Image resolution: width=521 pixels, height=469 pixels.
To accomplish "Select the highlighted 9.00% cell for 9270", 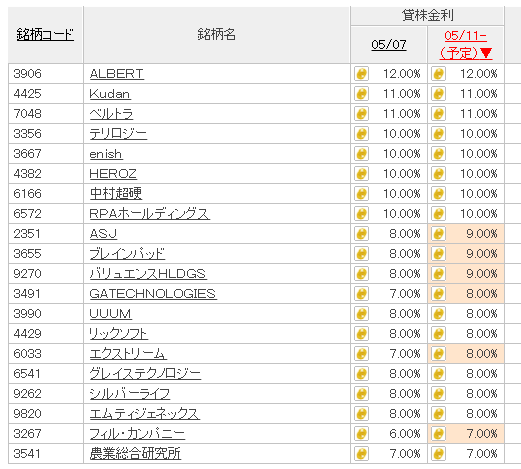I will [x=466, y=274].
